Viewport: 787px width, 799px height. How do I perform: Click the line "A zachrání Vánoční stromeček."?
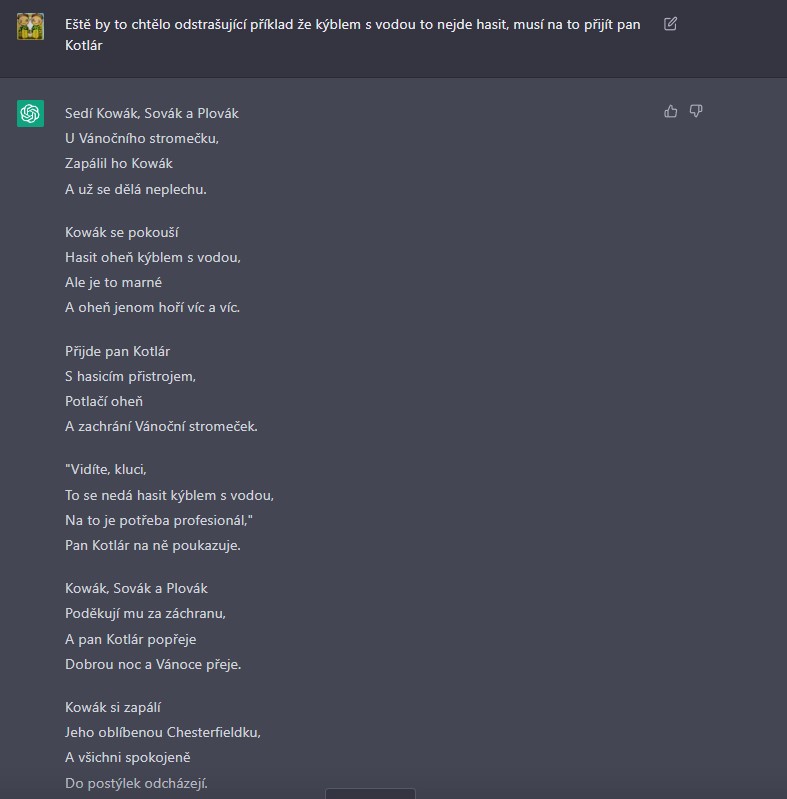click(x=161, y=426)
